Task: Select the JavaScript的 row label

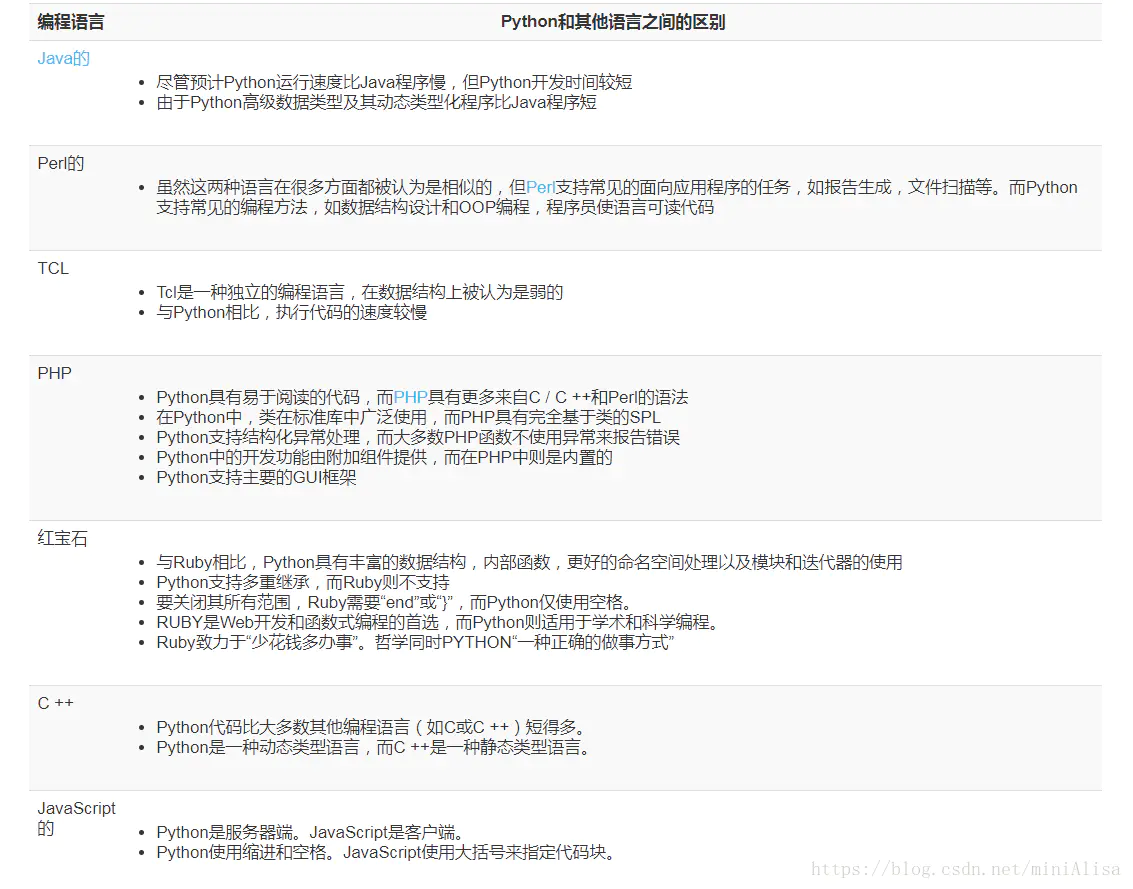Action: [x=76, y=818]
